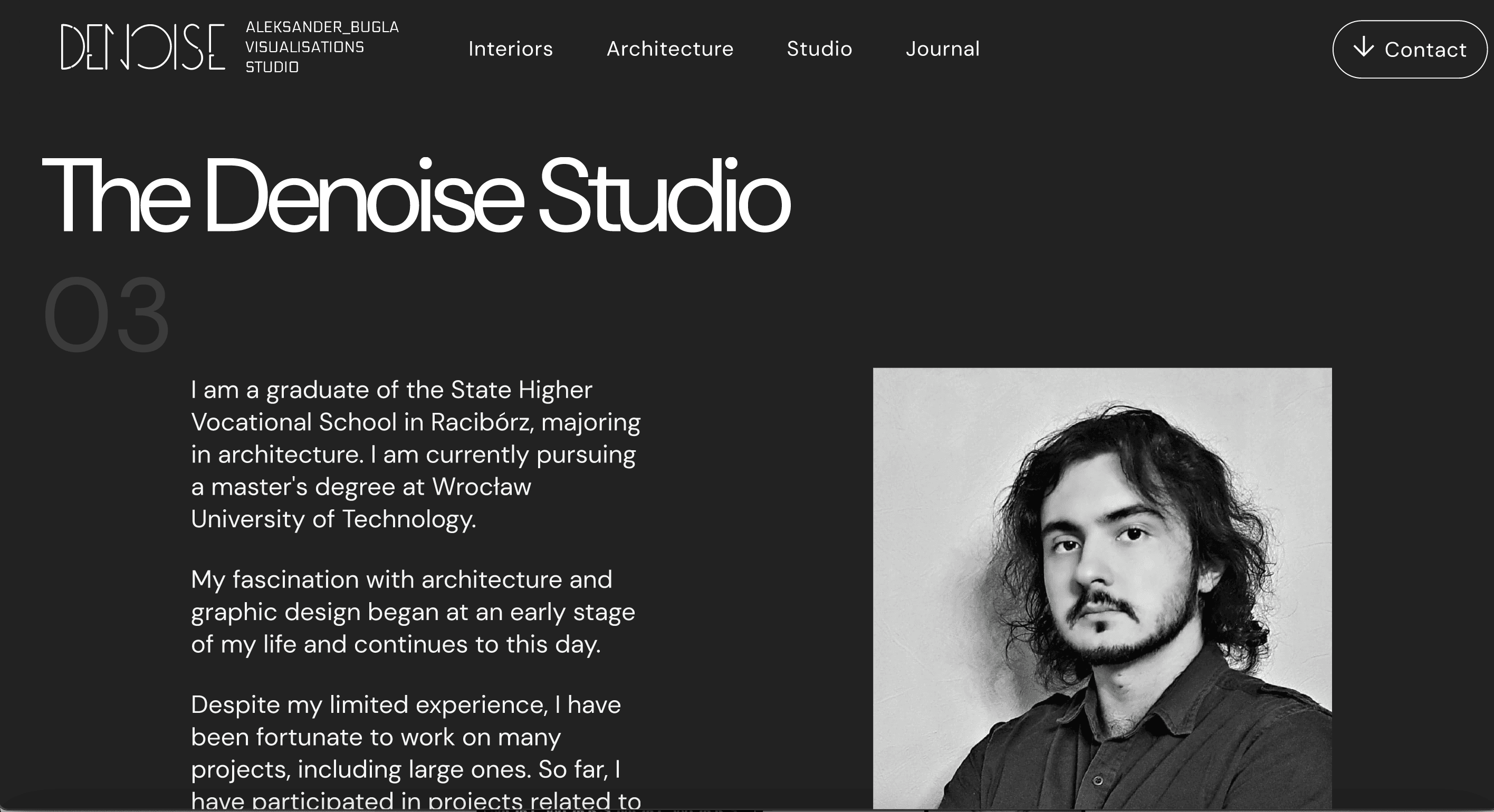Click the word Studio in the large heading

tap(665, 195)
